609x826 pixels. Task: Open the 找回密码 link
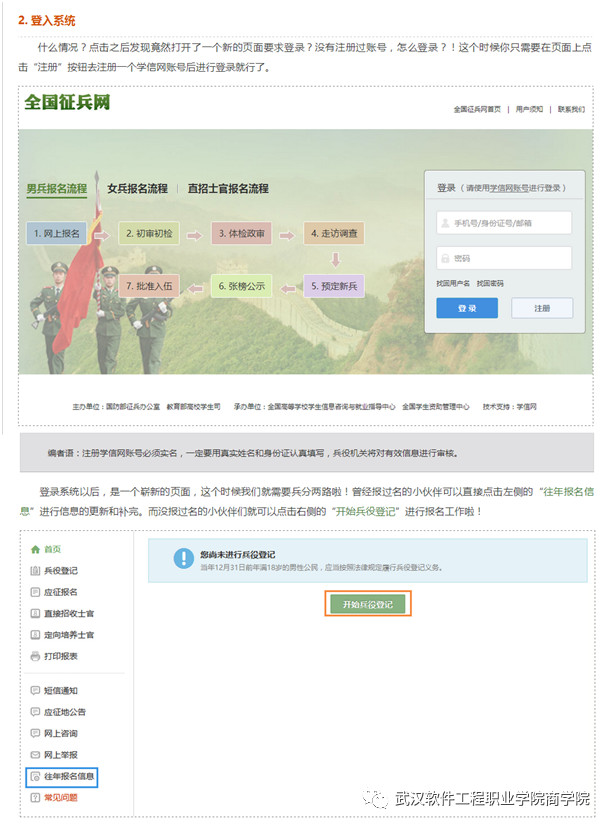pos(490,284)
